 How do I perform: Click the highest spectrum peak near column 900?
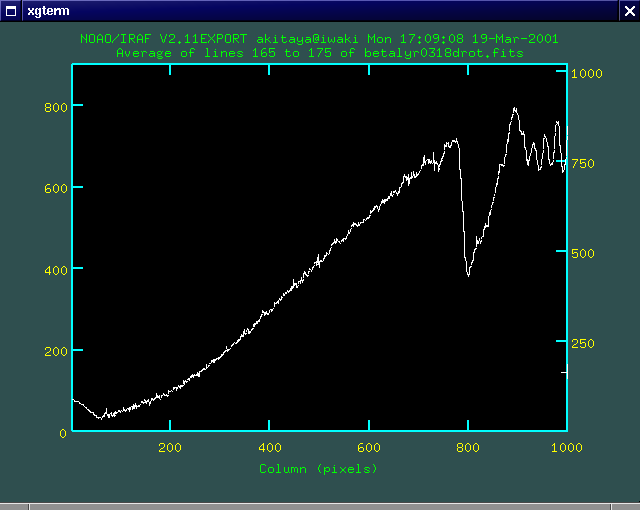tap(515, 108)
